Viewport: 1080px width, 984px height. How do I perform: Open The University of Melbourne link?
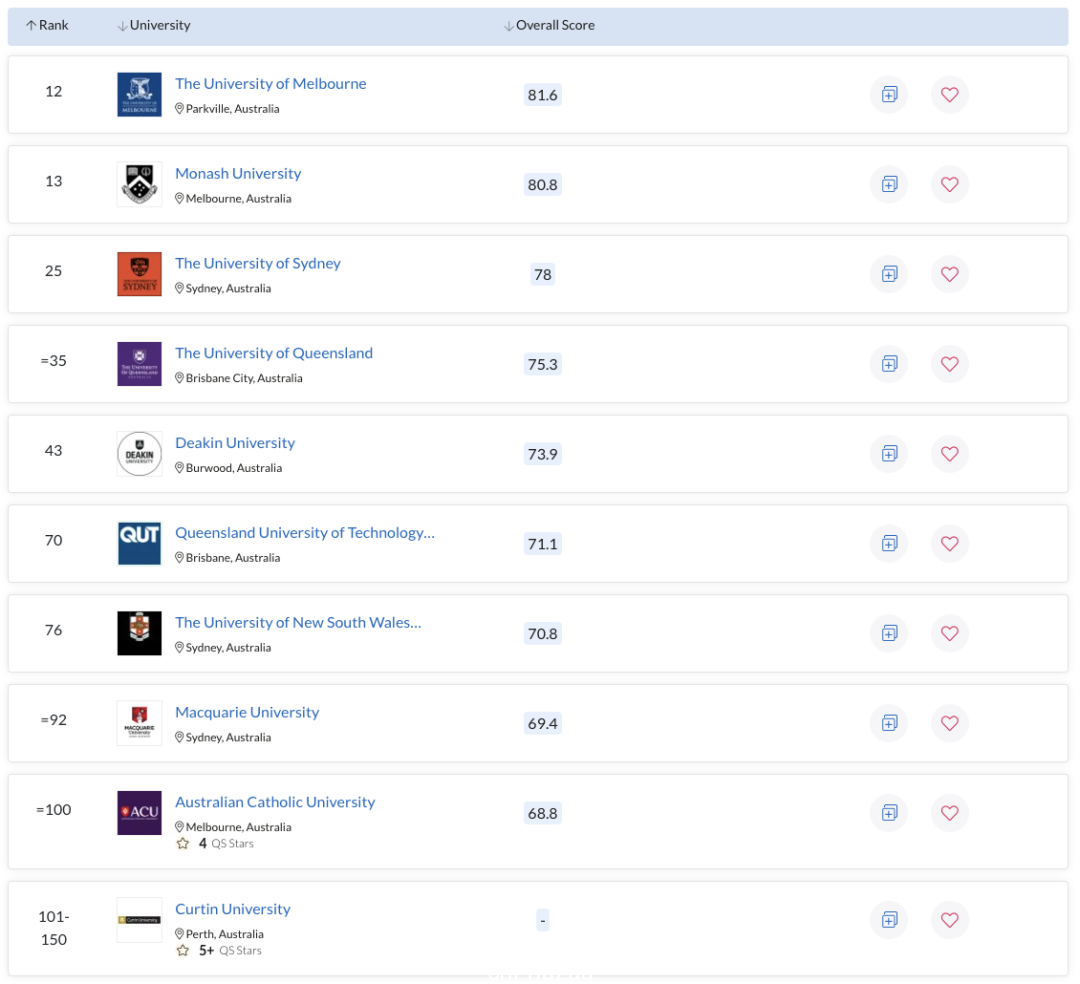click(271, 83)
